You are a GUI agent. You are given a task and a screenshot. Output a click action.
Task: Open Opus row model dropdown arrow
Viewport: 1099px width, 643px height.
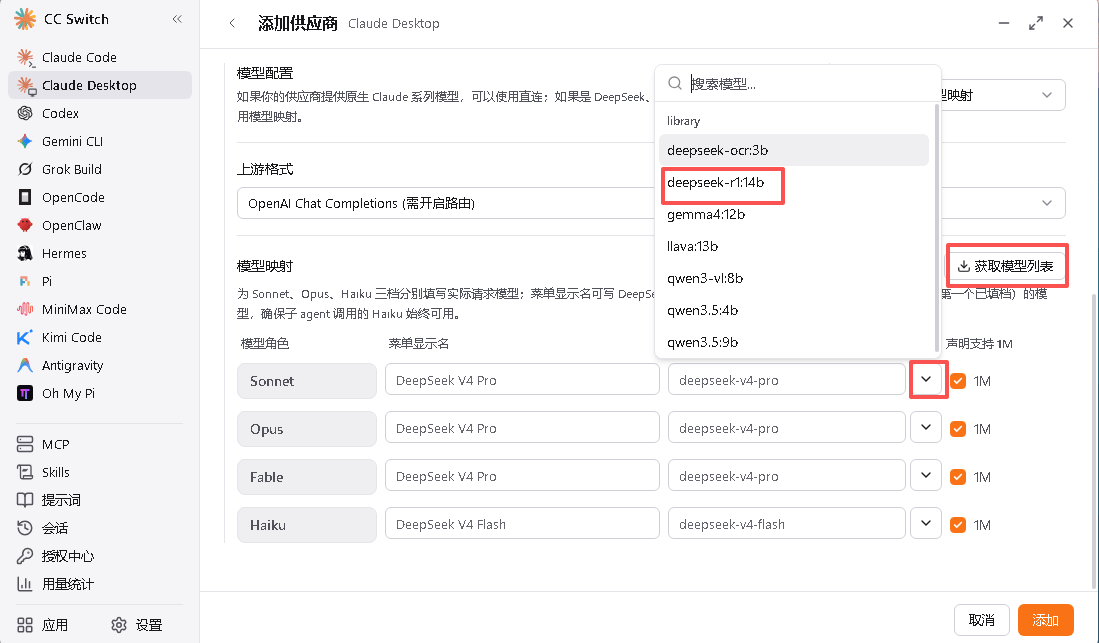[926, 428]
